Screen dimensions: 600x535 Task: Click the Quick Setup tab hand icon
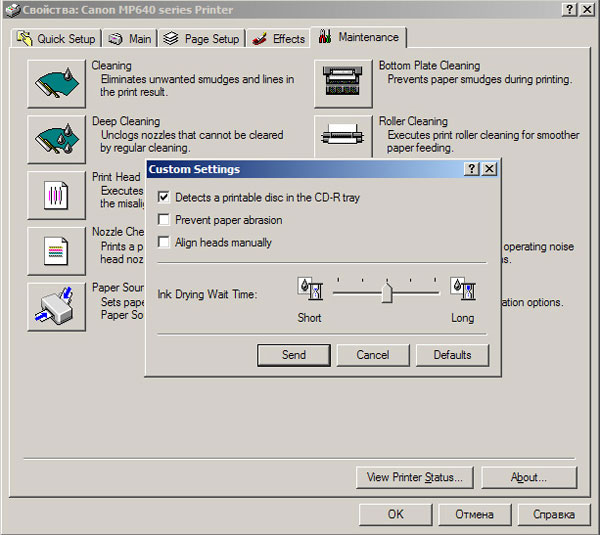[24, 38]
